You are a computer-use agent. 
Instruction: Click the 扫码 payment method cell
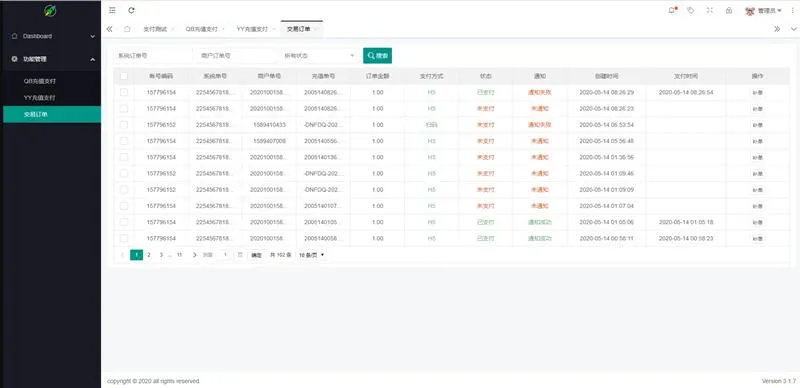coord(432,125)
